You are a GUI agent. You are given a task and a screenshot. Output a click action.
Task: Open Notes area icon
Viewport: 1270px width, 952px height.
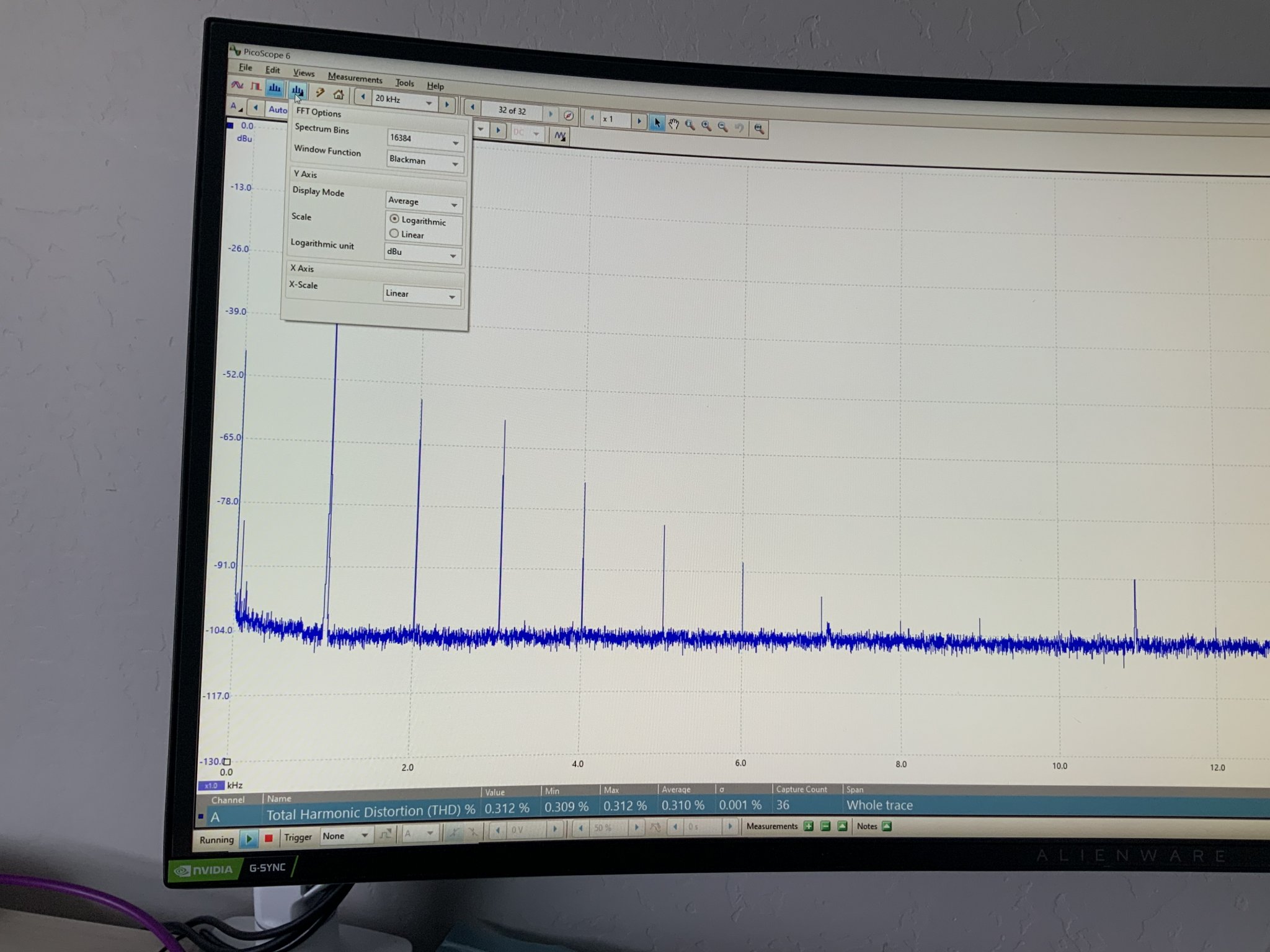tap(887, 826)
